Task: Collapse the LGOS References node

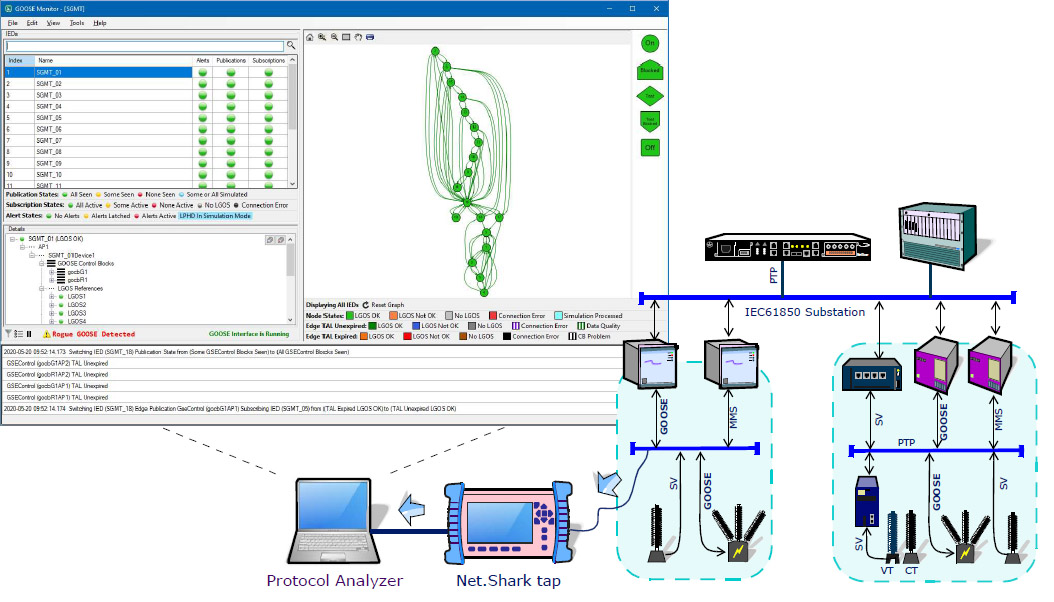Action: [x=42, y=289]
